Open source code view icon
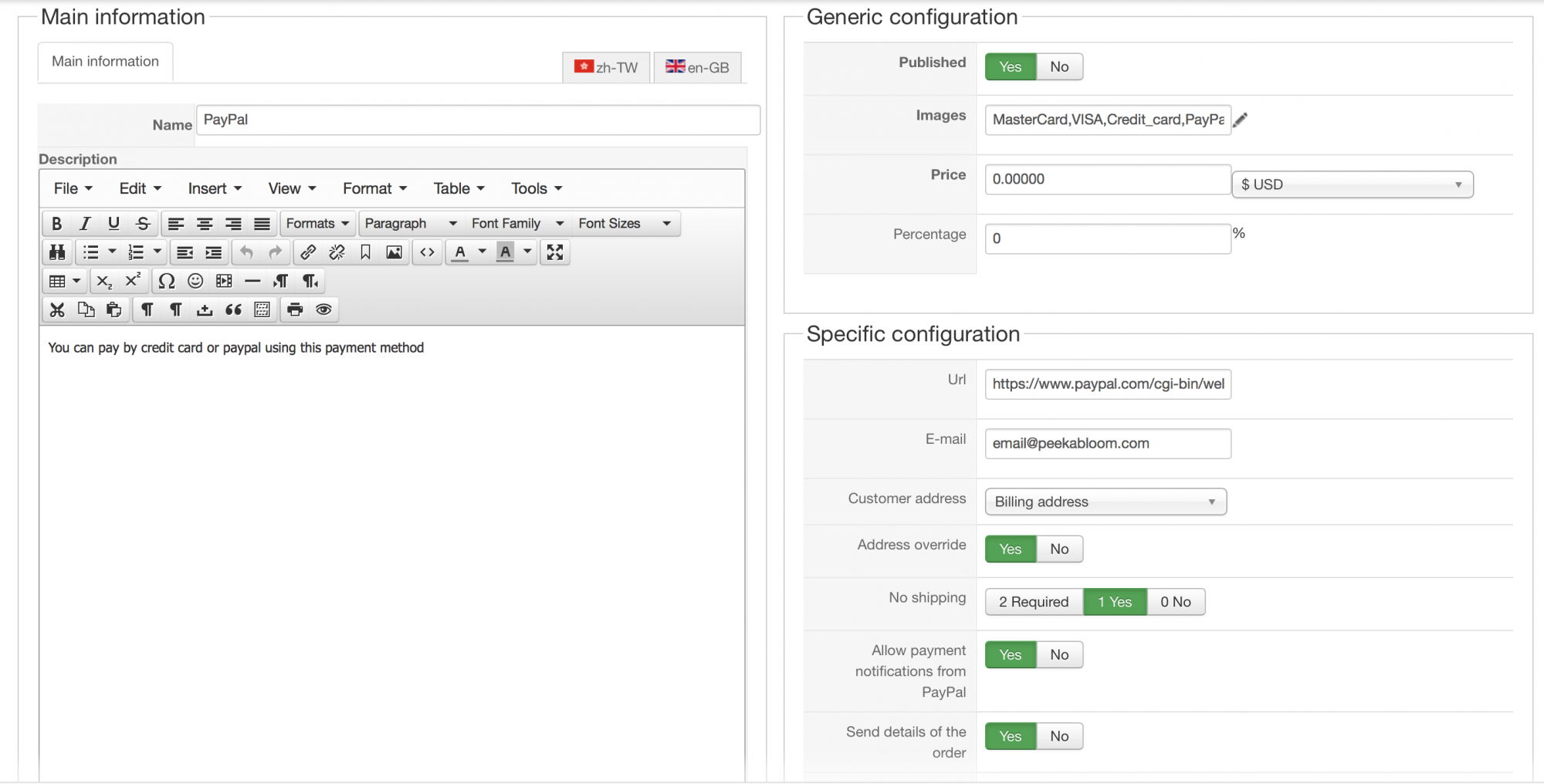The image size is (1544, 784). (427, 252)
